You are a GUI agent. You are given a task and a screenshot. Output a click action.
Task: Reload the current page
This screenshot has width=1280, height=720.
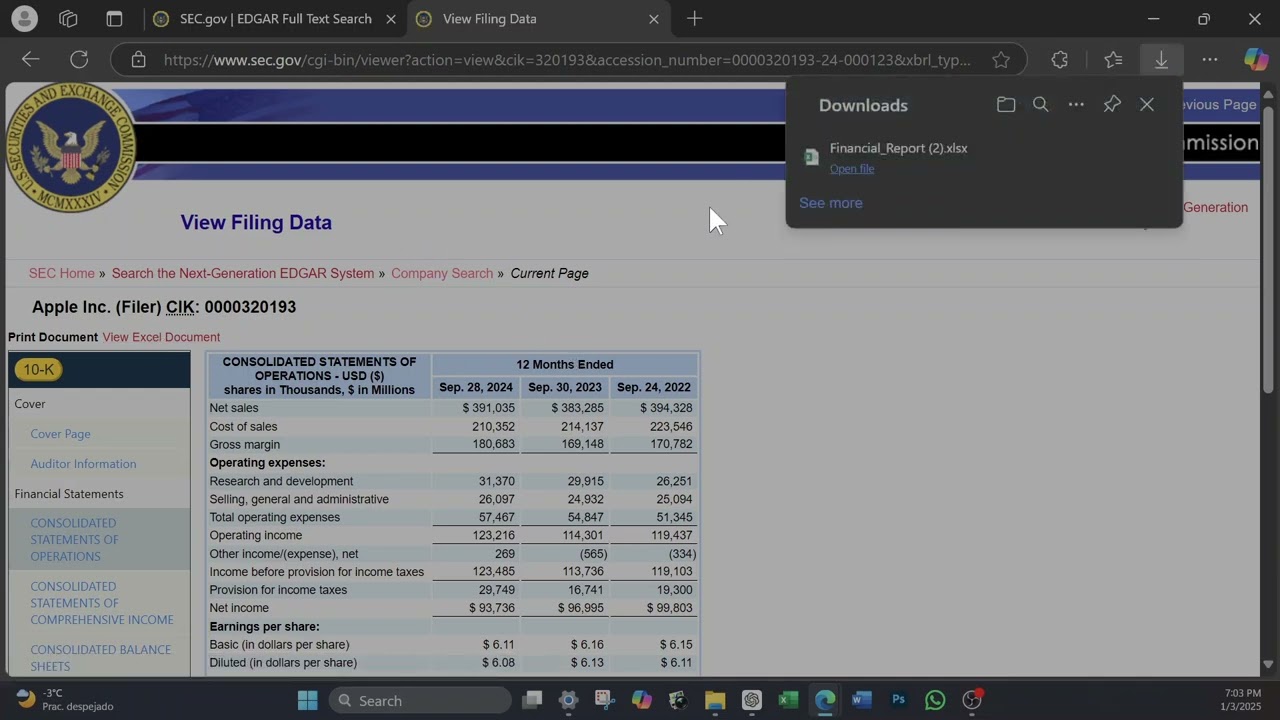tap(79, 60)
